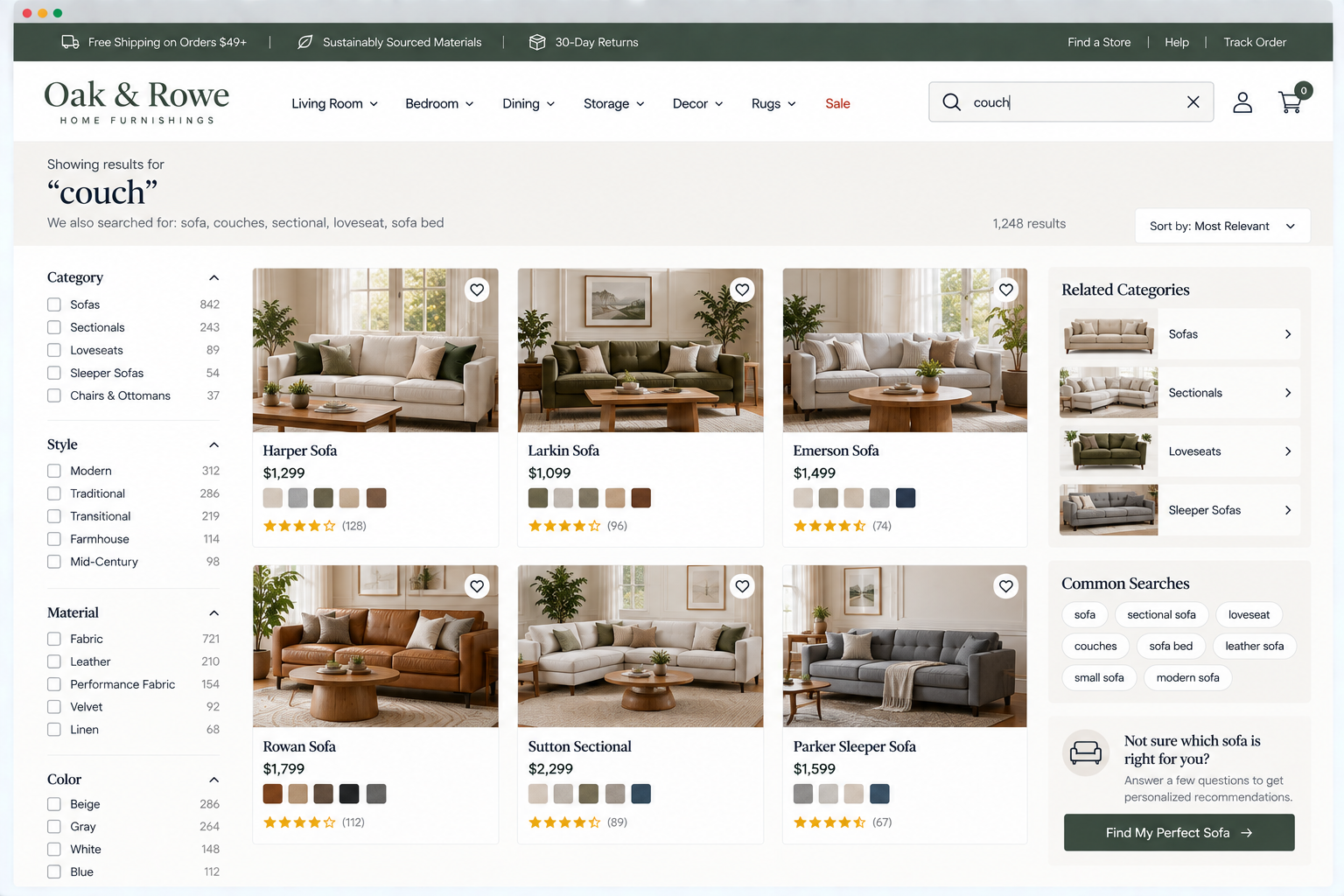The width and height of the screenshot is (1344, 896).
Task: Go to the Sale section
Action: 837,103
